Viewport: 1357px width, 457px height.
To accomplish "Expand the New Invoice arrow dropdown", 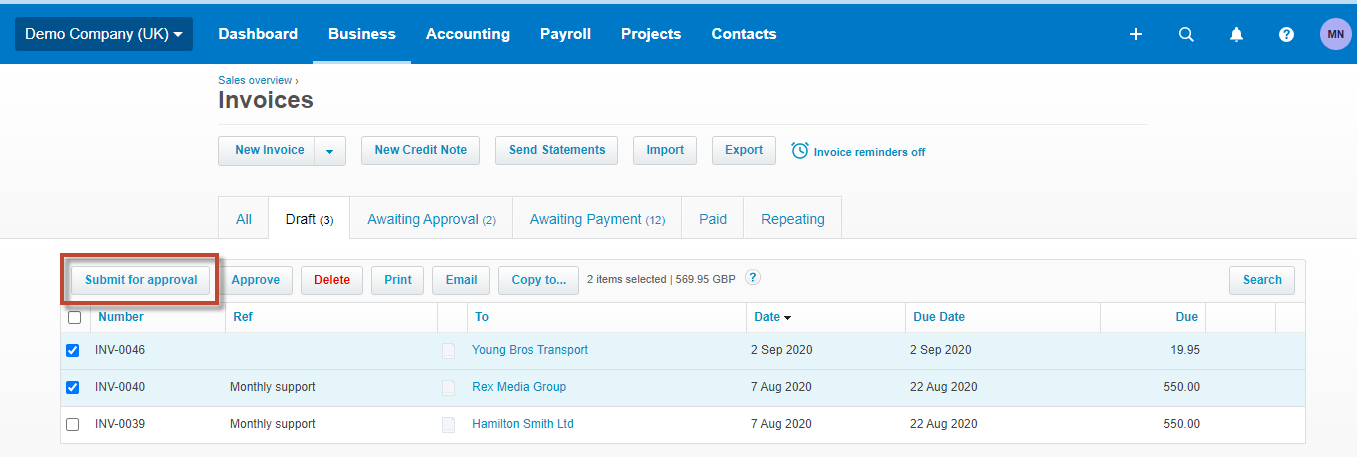I will pyautogui.click(x=331, y=151).
